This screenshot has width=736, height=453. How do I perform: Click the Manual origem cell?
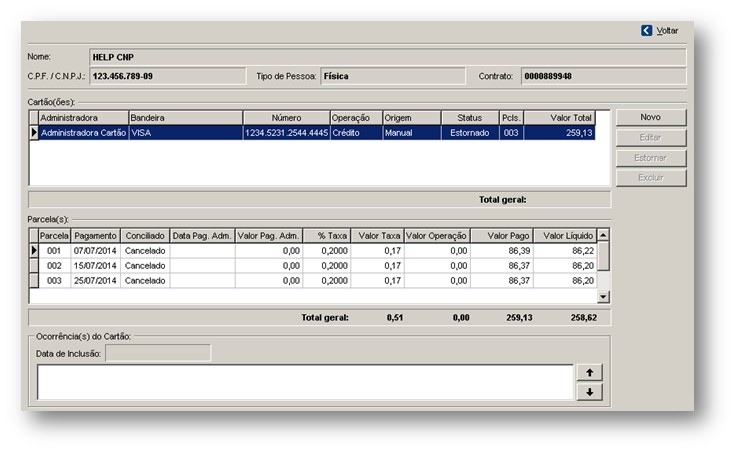coord(412,133)
